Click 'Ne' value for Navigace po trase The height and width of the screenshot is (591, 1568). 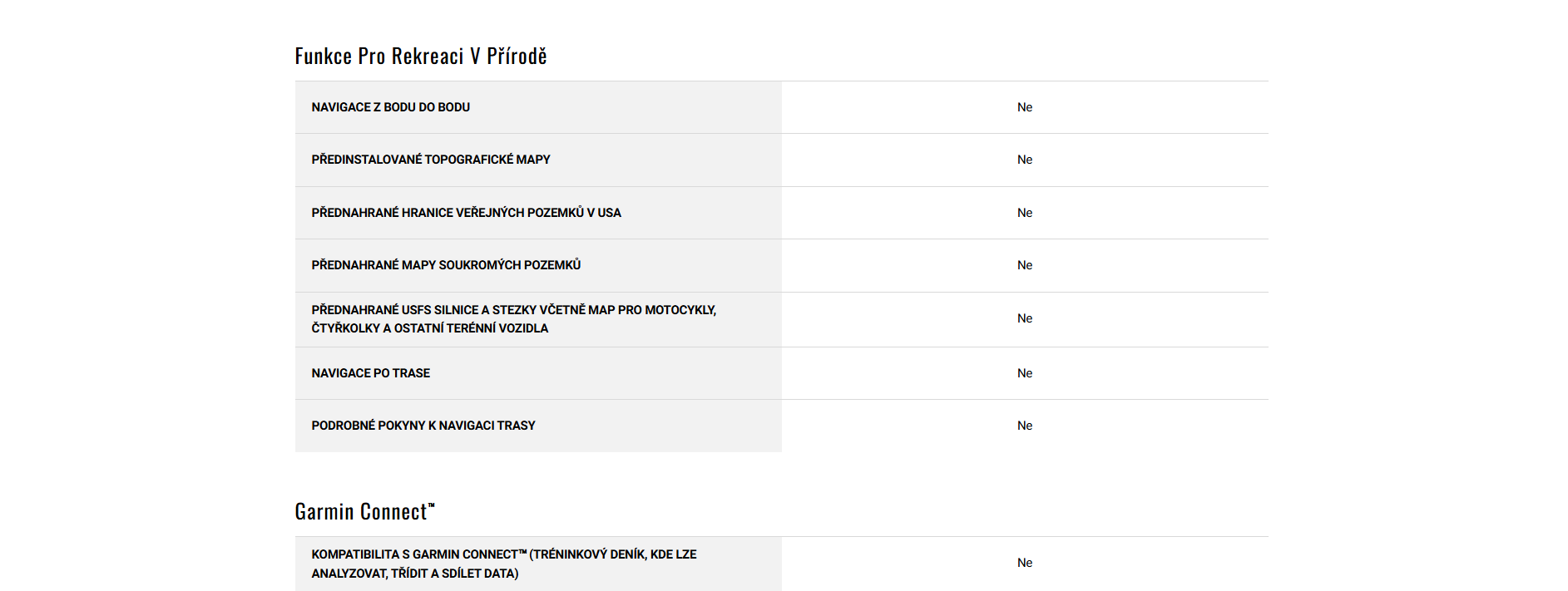1024,373
